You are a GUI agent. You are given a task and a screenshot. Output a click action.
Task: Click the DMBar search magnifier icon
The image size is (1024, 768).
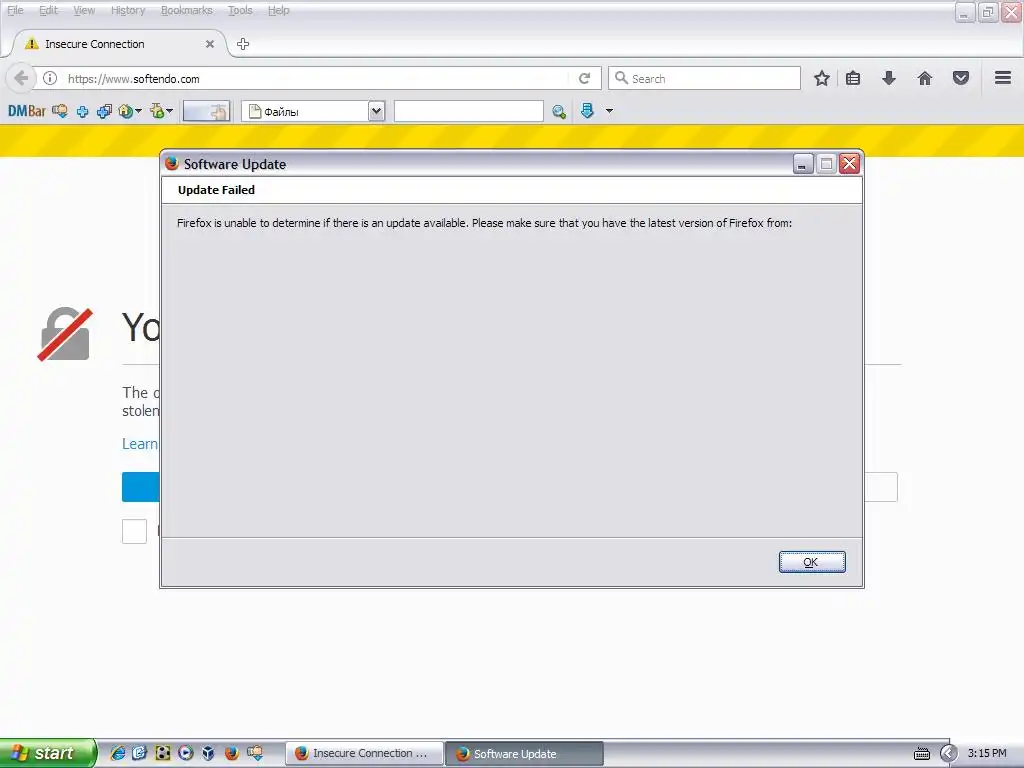[x=558, y=112]
